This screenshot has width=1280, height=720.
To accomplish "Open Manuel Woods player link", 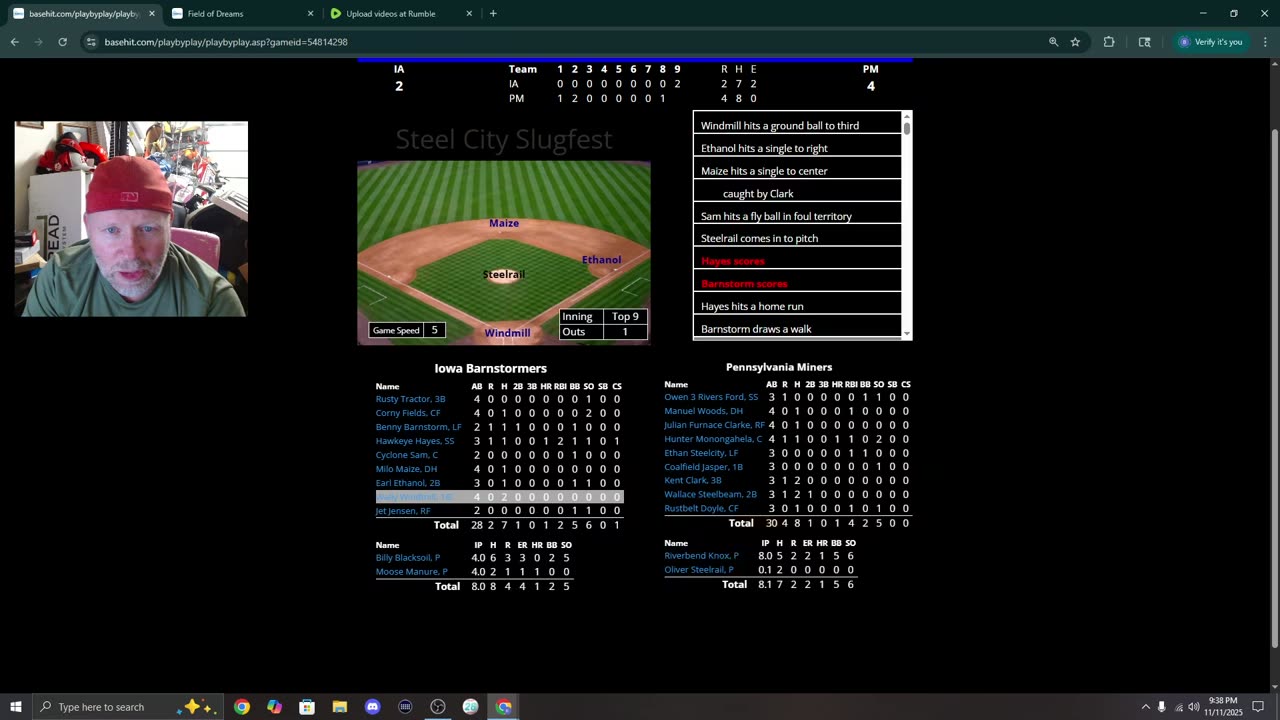I will 704,411.
